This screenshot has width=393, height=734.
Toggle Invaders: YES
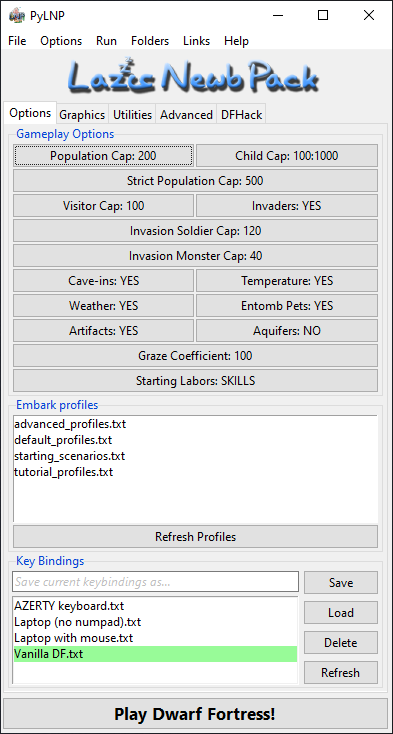[x=287, y=206]
